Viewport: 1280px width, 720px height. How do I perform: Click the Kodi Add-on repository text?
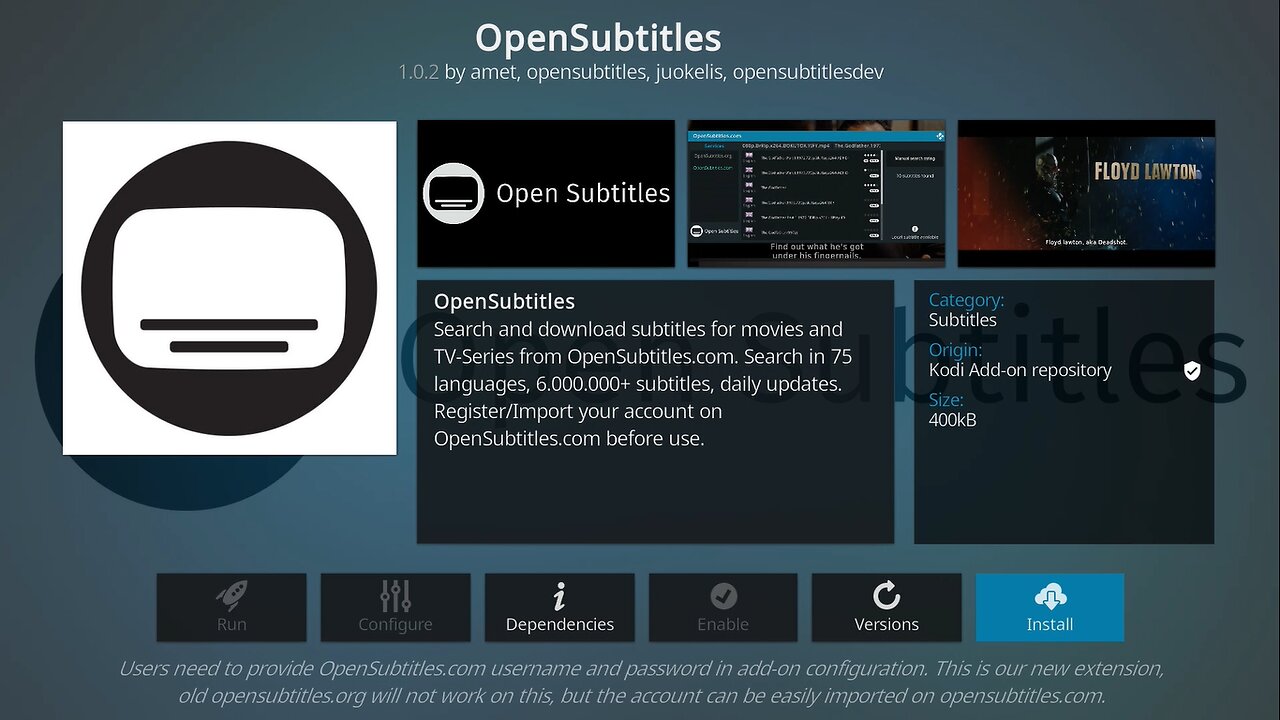tap(1020, 370)
